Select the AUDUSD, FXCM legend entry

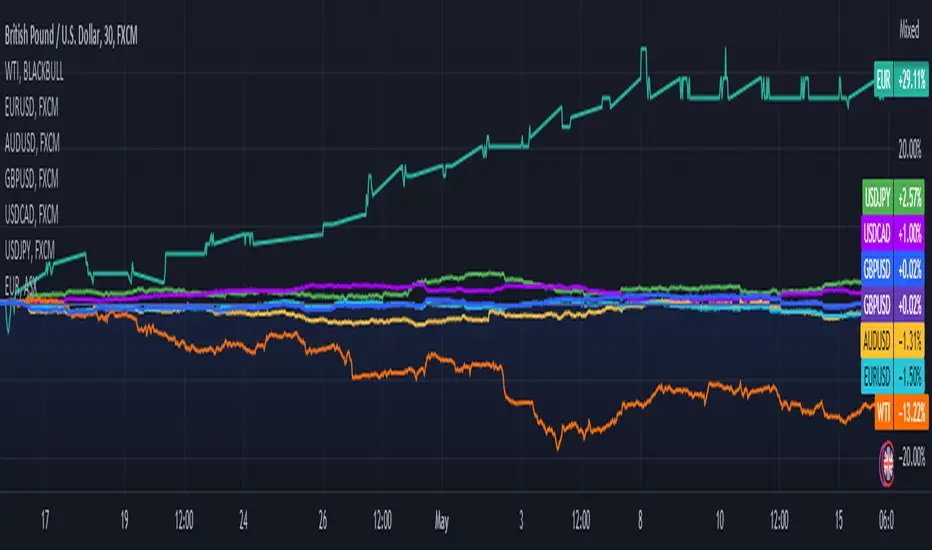point(32,143)
